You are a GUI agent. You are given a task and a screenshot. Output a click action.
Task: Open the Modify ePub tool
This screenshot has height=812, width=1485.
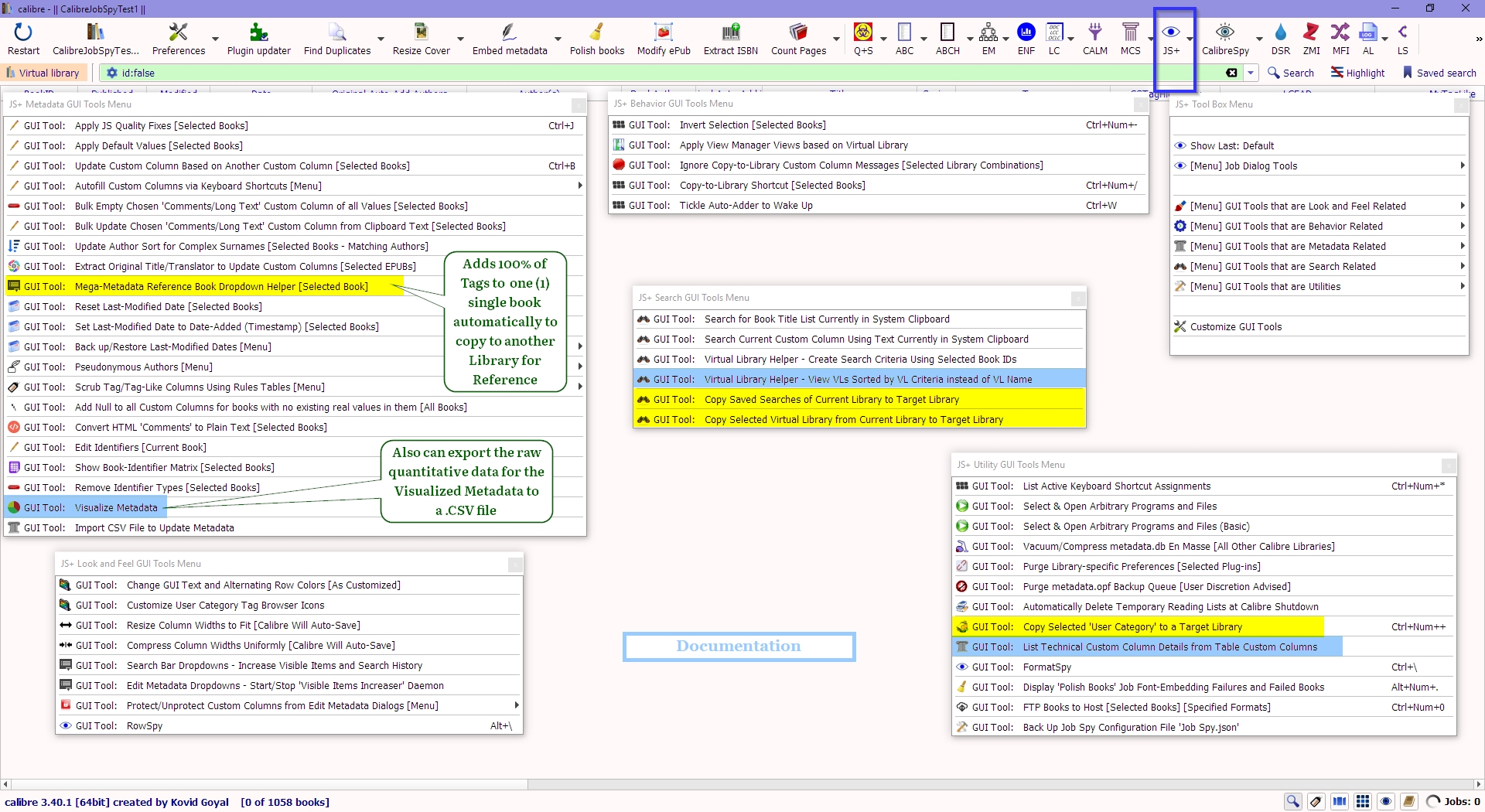(663, 39)
